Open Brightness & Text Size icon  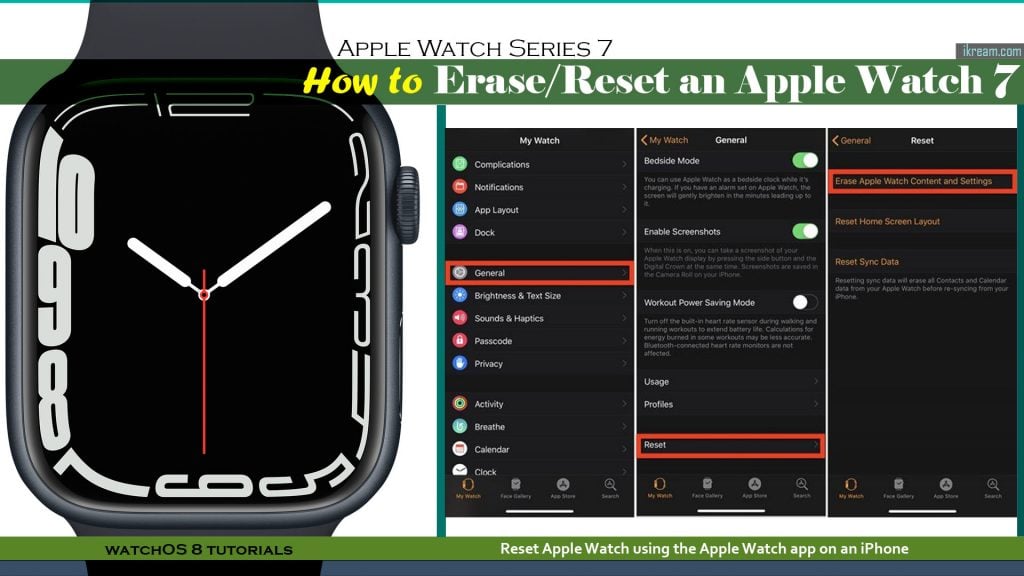pos(460,295)
